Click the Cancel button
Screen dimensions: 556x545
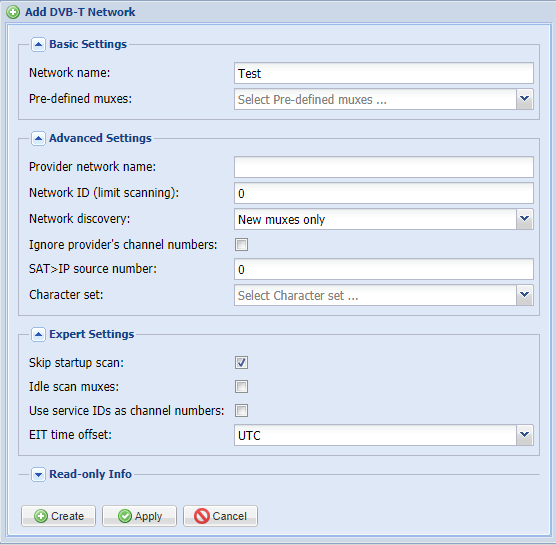coord(220,516)
